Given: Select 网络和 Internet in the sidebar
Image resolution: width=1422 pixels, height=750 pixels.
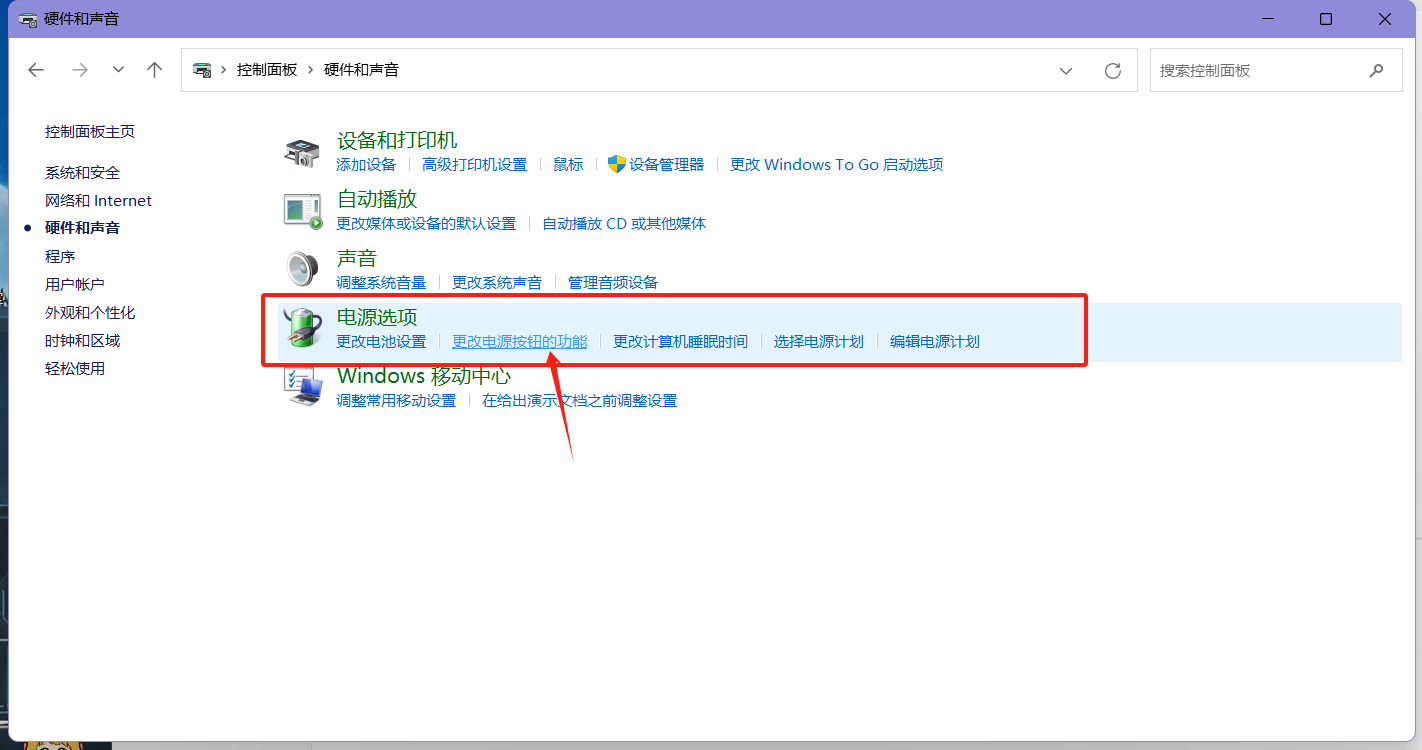Looking at the screenshot, I should pyautogui.click(x=98, y=201).
